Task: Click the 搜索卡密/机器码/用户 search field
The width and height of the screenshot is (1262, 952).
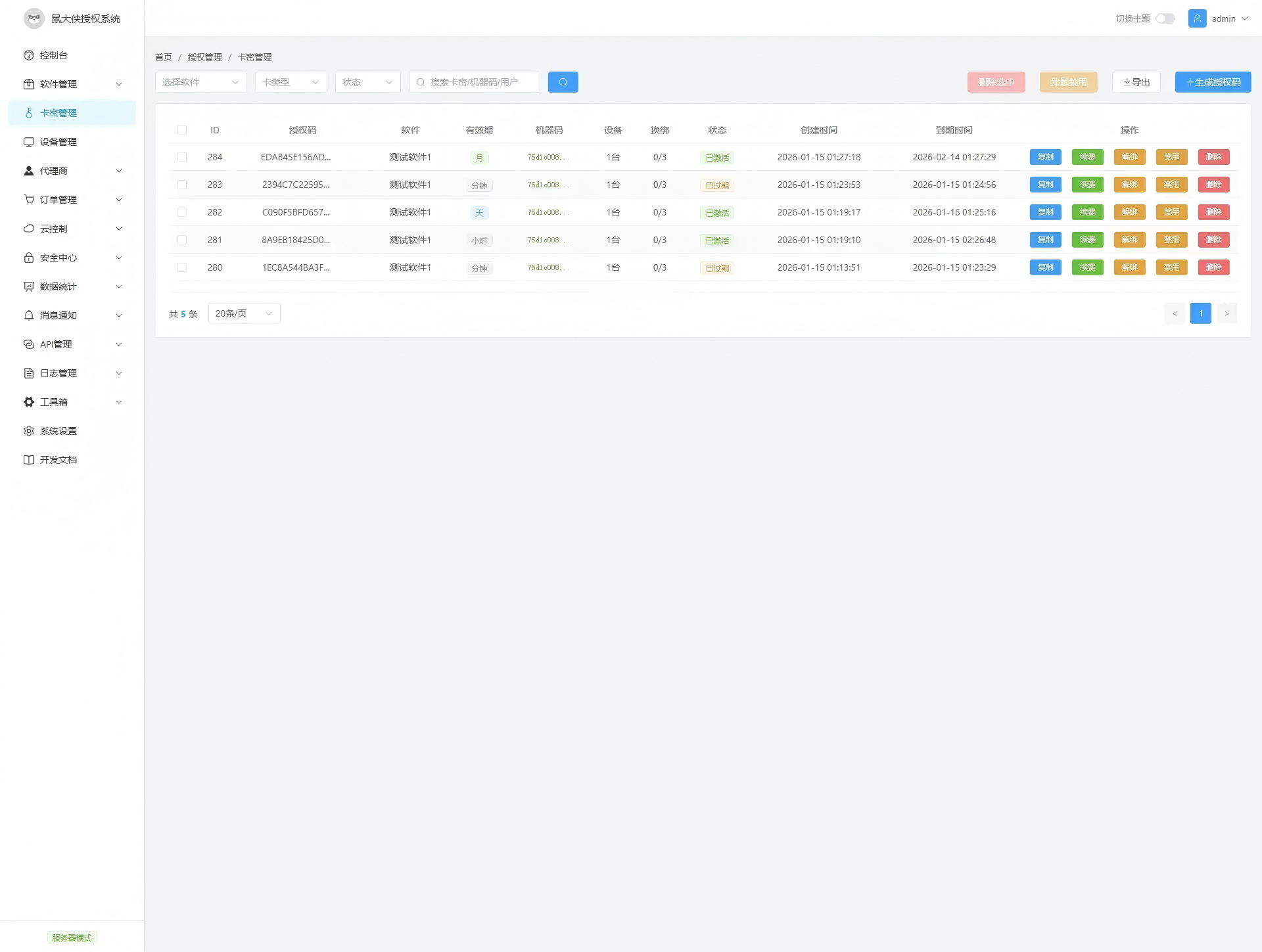Action: pyautogui.click(x=480, y=82)
